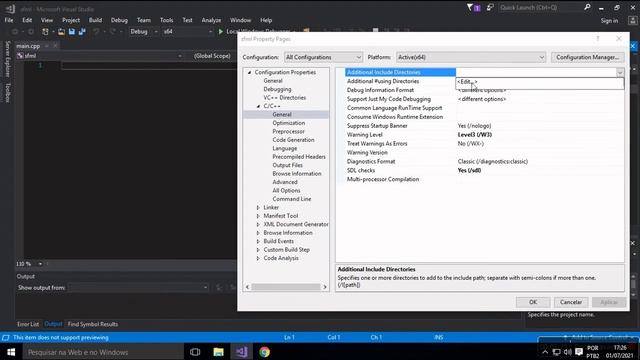This screenshot has width=640, height=360.
Task: Open the x64 solution platform dropdown
Action: 188,31
